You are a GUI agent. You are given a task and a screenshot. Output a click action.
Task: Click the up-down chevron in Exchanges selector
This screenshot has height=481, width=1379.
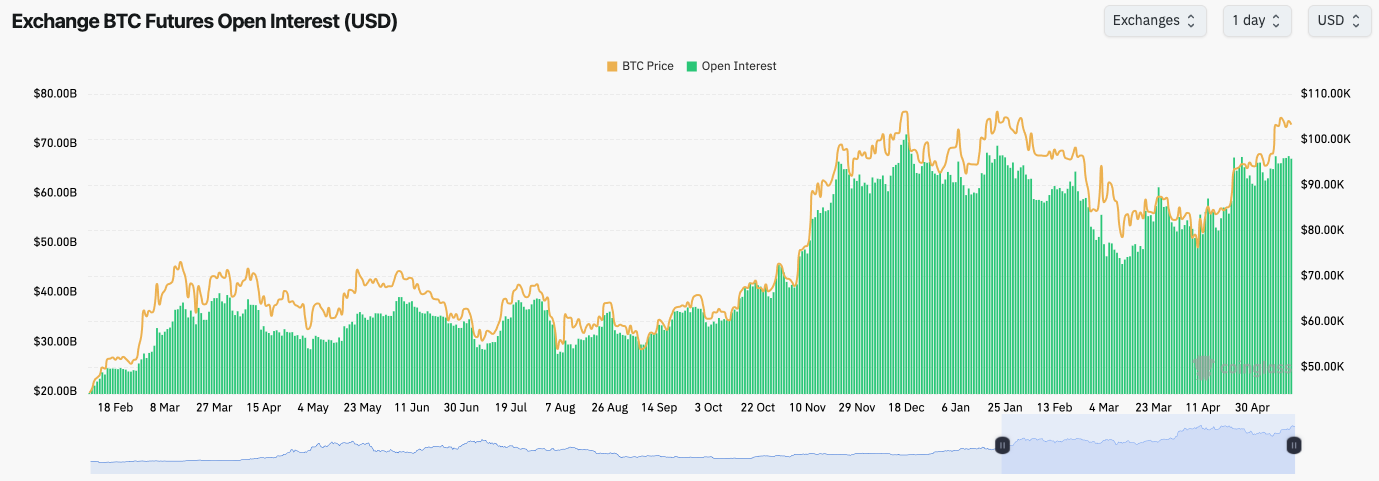point(1191,21)
